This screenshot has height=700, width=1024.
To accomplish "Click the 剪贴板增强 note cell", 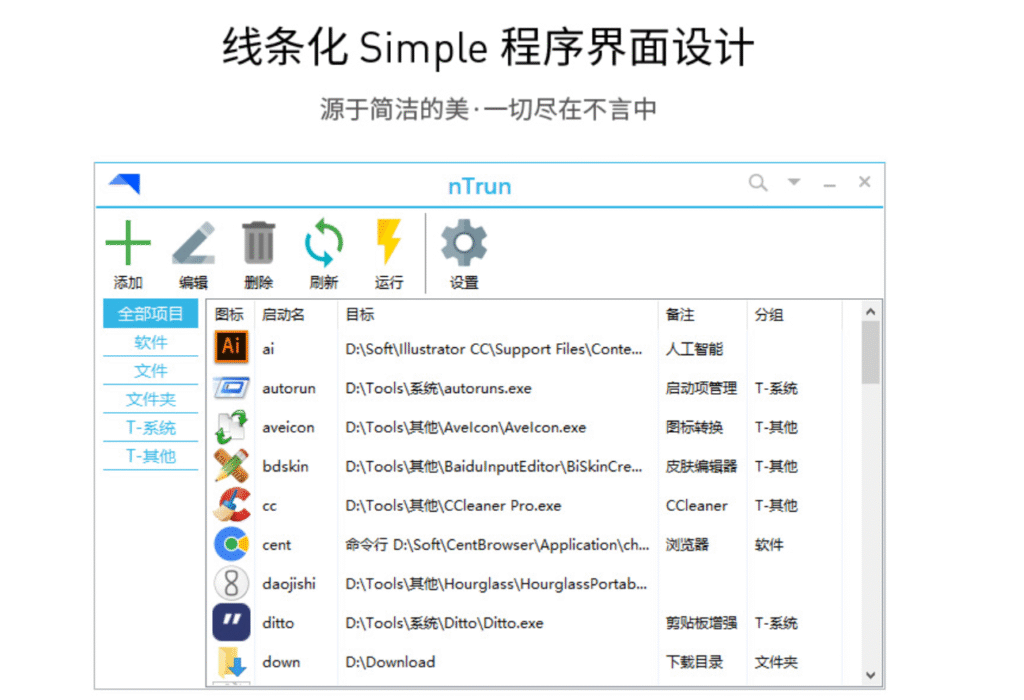I will click(701, 623).
